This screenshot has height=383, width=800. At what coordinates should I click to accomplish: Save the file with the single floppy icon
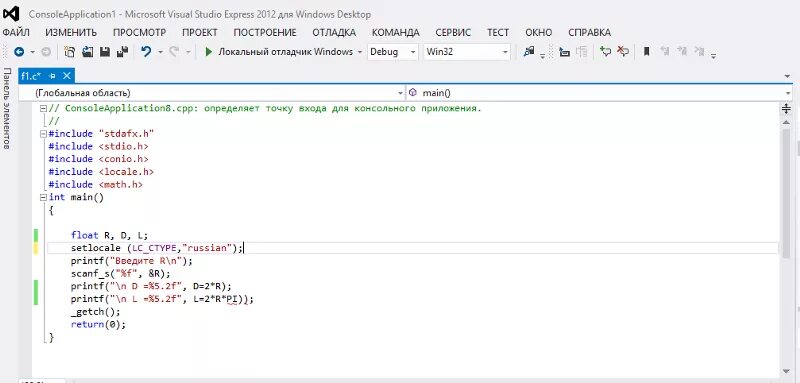coord(105,52)
